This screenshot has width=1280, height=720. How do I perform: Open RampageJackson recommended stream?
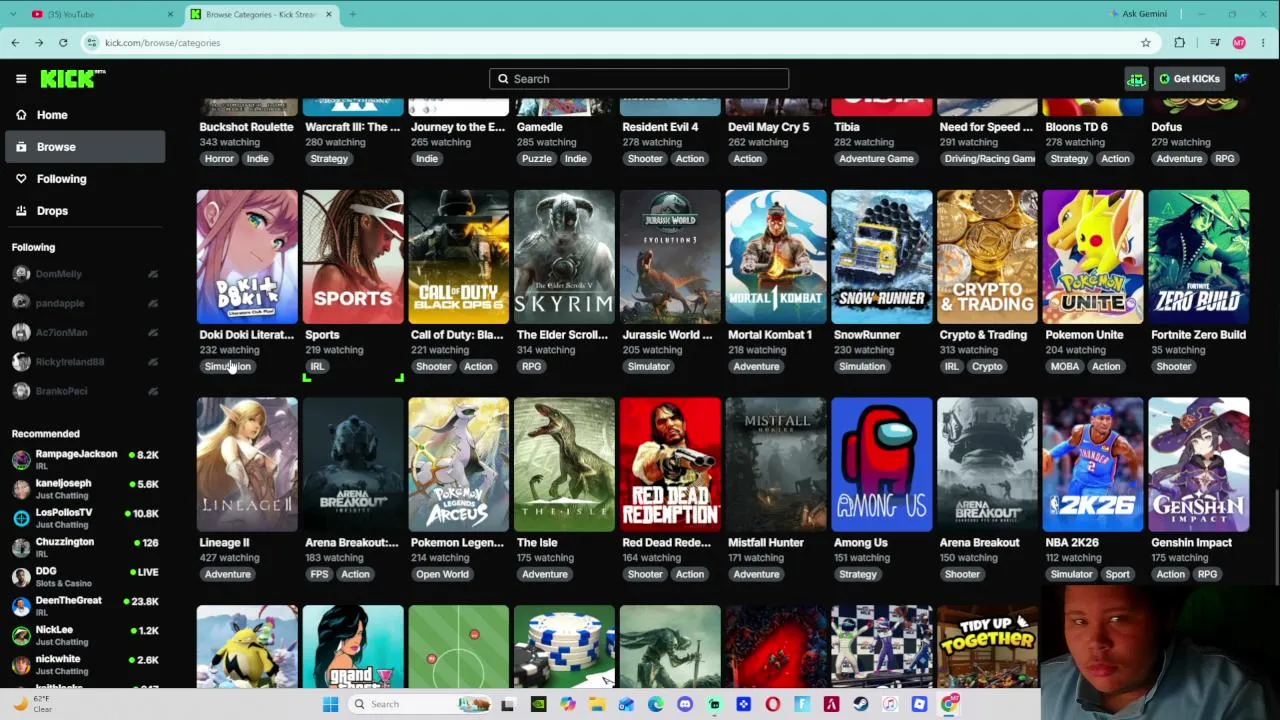pyautogui.click(x=83, y=459)
